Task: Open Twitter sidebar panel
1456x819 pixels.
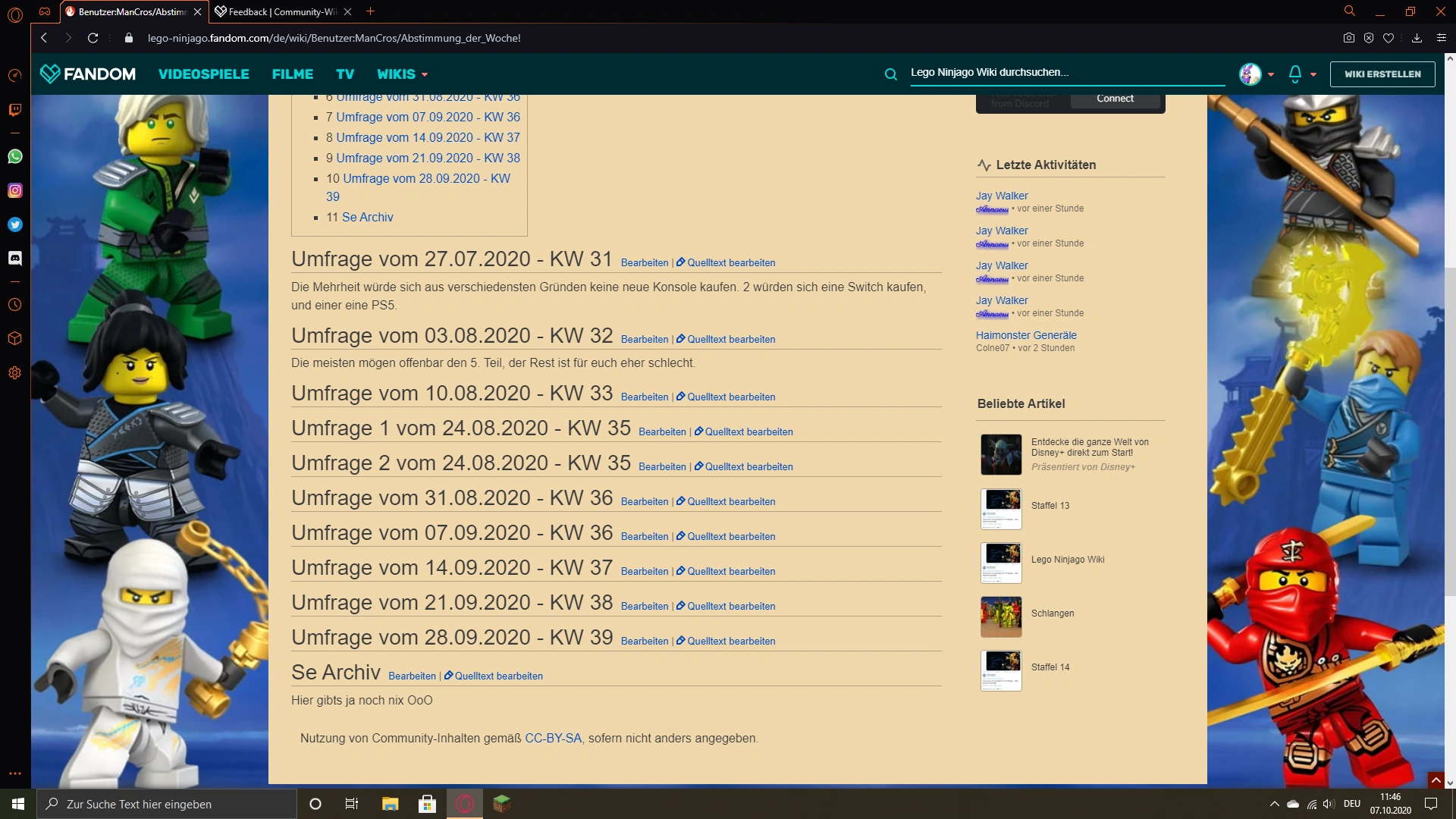Action: [15, 224]
